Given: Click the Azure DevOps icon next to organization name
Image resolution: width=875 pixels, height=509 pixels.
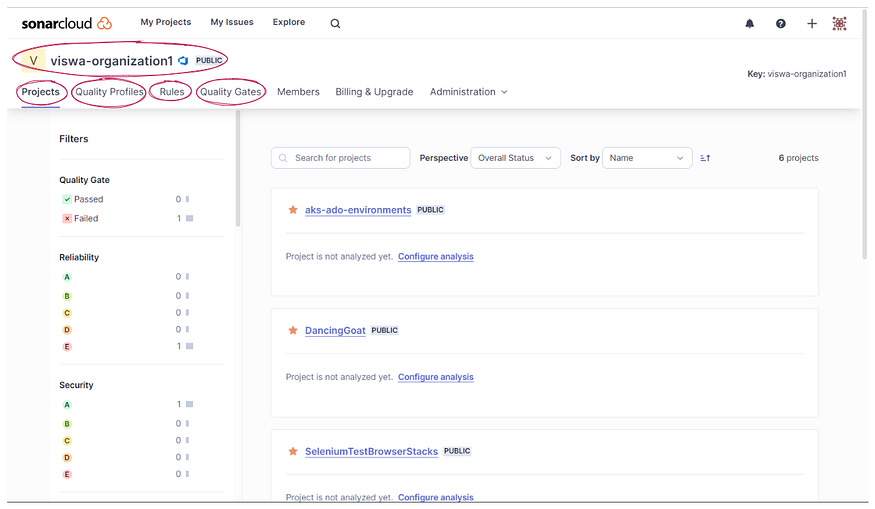Looking at the screenshot, I should click(x=183, y=60).
